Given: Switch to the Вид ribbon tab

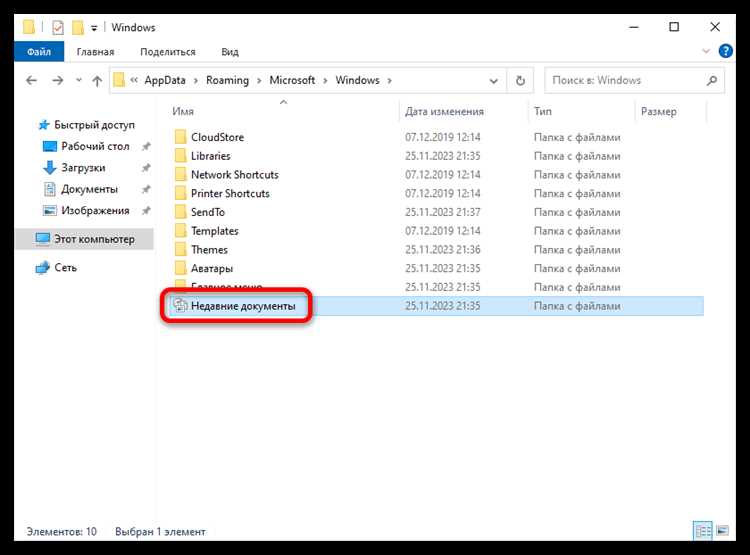Looking at the screenshot, I should coord(230,52).
